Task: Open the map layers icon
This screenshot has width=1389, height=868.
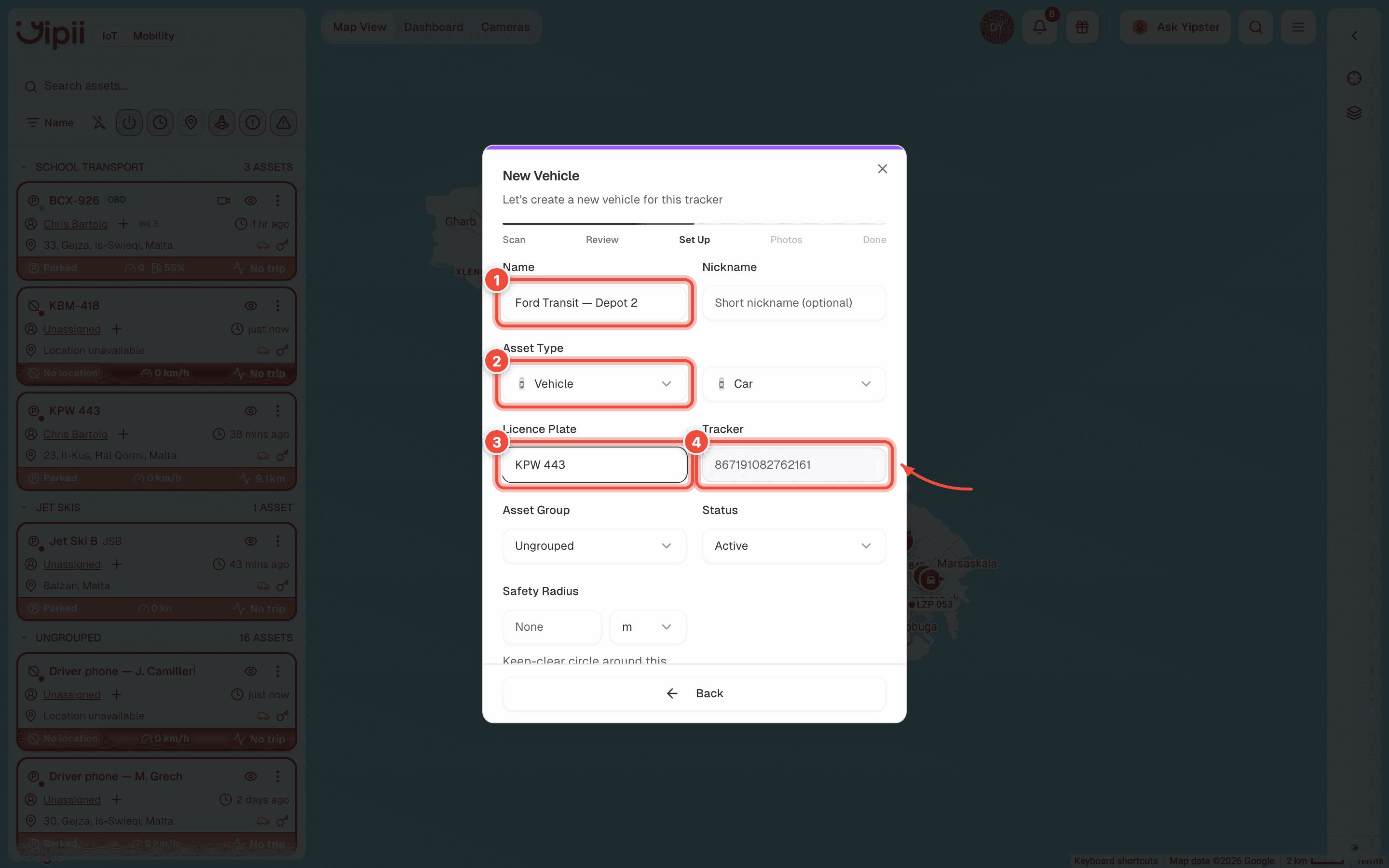Action: coord(1354,112)
